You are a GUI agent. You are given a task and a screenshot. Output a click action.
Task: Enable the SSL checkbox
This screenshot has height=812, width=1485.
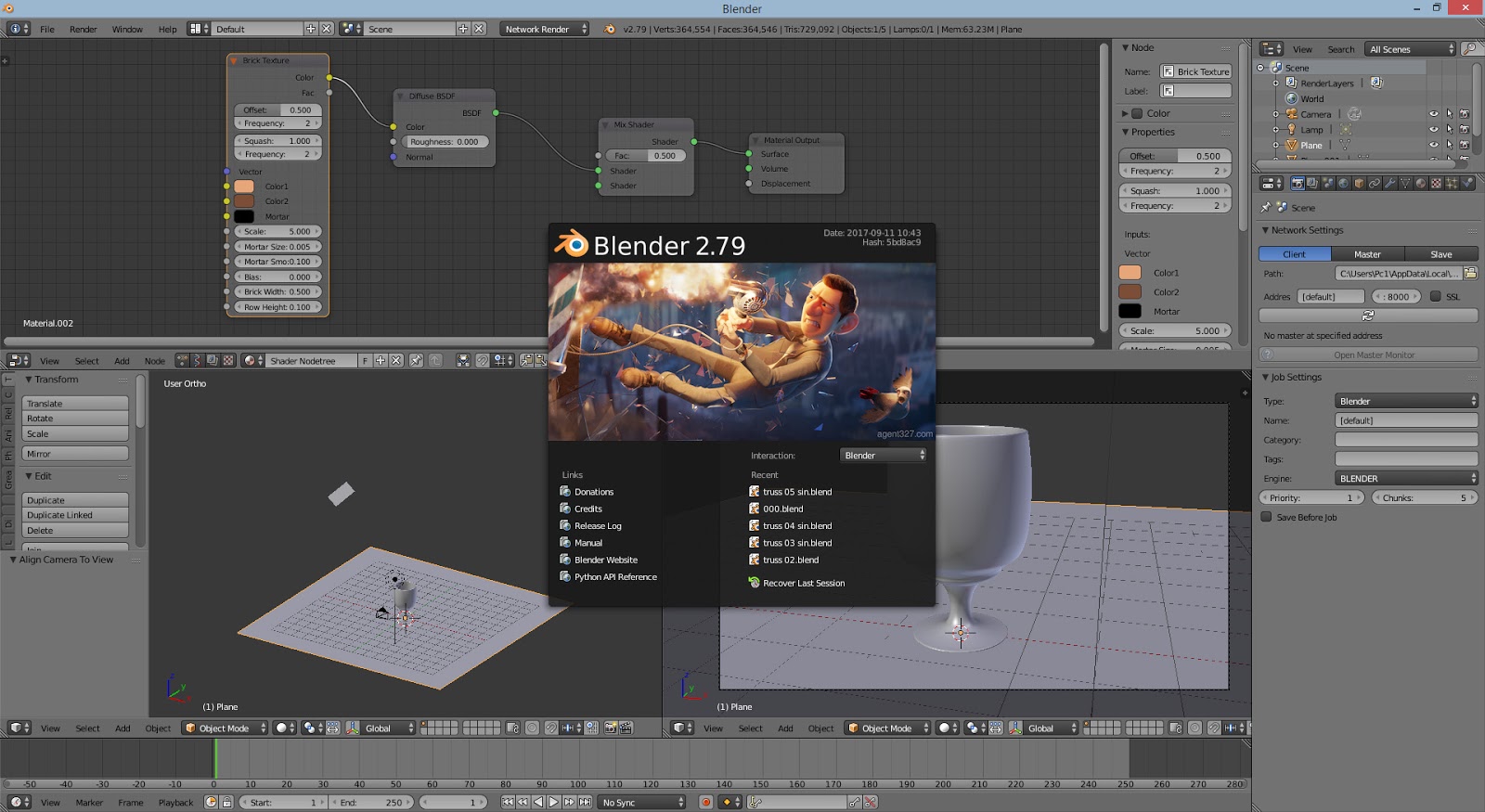(x=1436, y=297)
